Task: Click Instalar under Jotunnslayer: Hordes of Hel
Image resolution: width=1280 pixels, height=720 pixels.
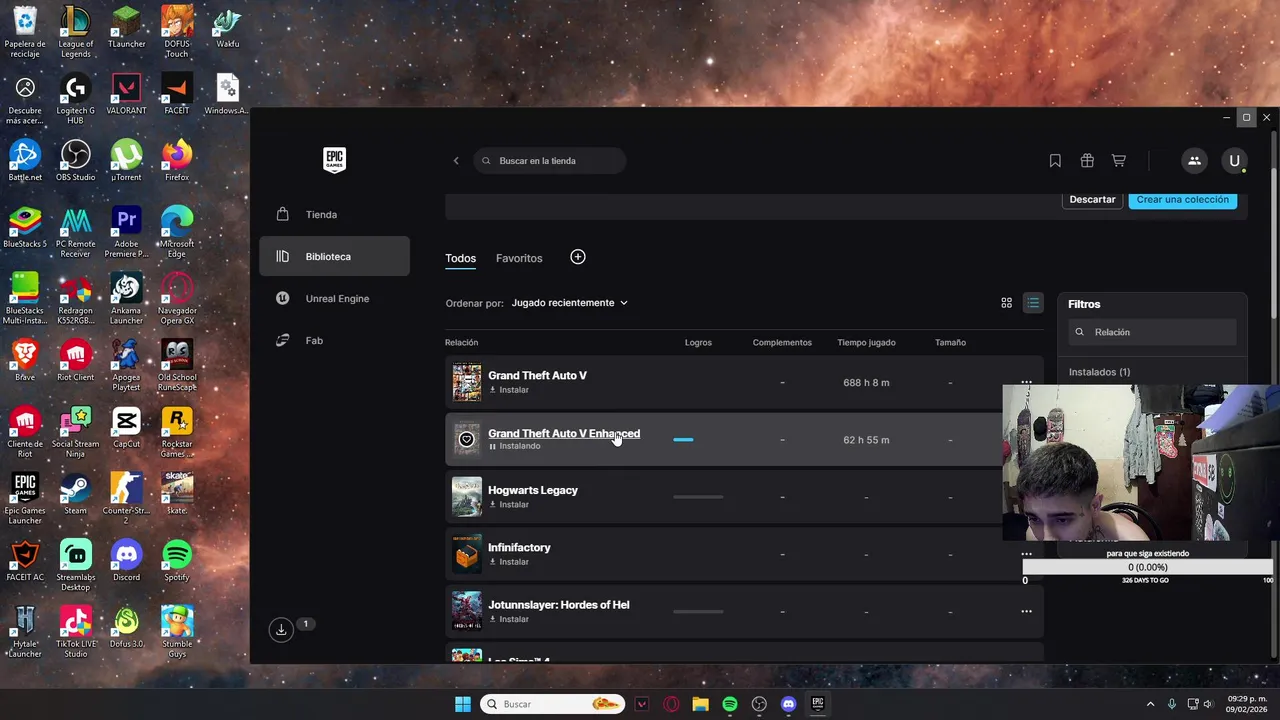Action: point(509,619)
